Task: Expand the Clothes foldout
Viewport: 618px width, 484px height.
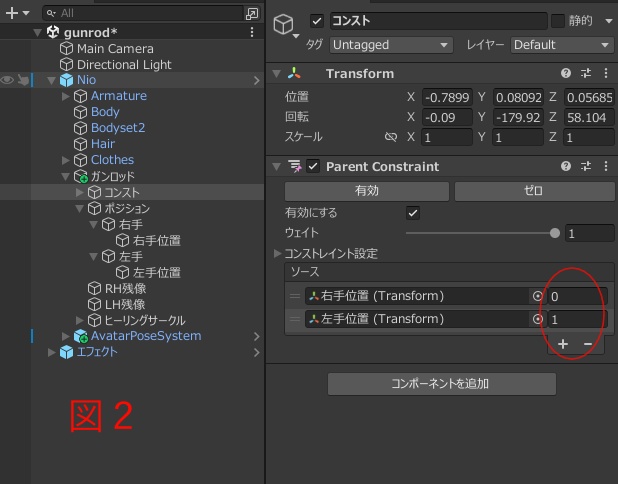Action: pyautogui.click(x=65, y=160)
